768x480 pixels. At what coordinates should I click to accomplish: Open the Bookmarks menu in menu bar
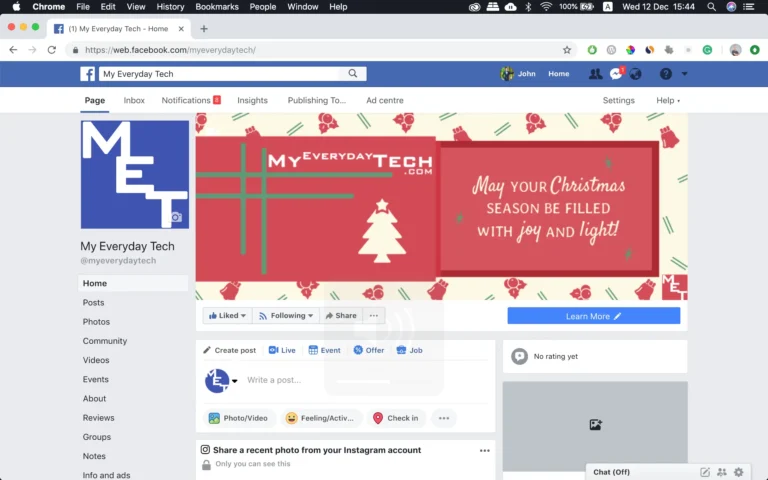point(216,7)
